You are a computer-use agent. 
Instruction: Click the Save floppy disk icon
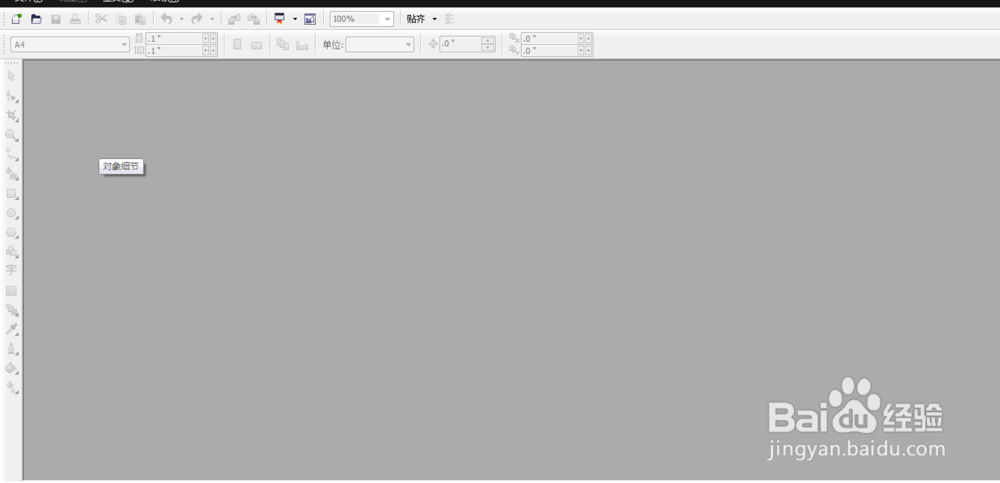pyautogui.click(x=56, y=19)
